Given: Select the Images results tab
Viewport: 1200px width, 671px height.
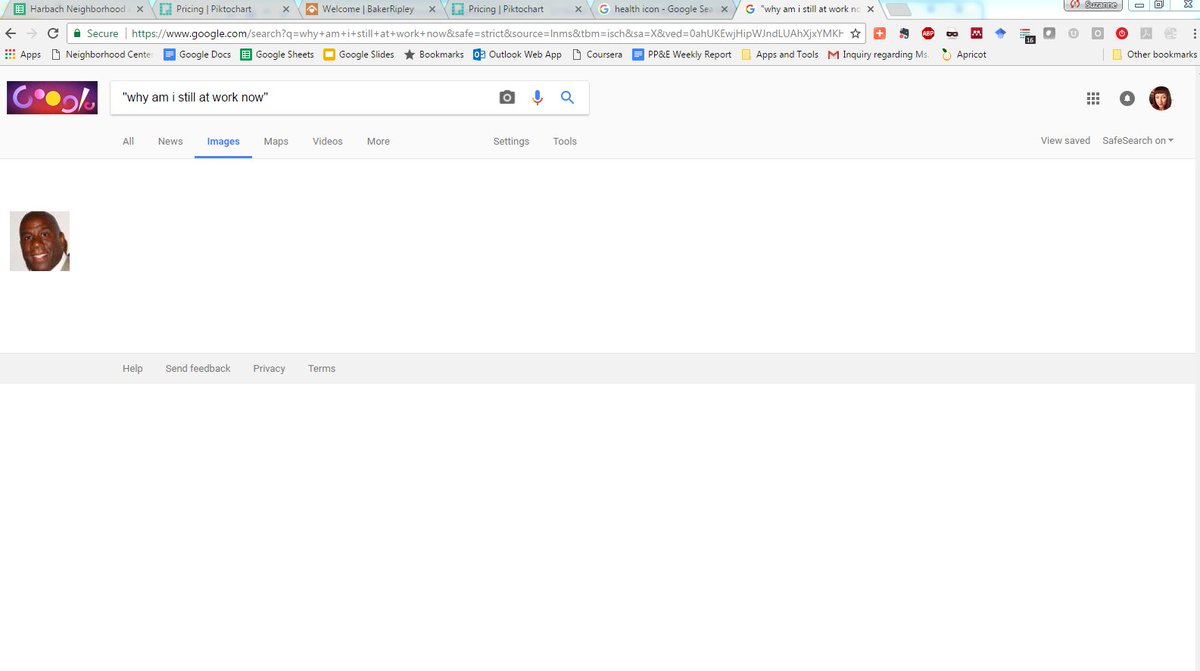Looking at the screenshot, I should pos(223,141).
